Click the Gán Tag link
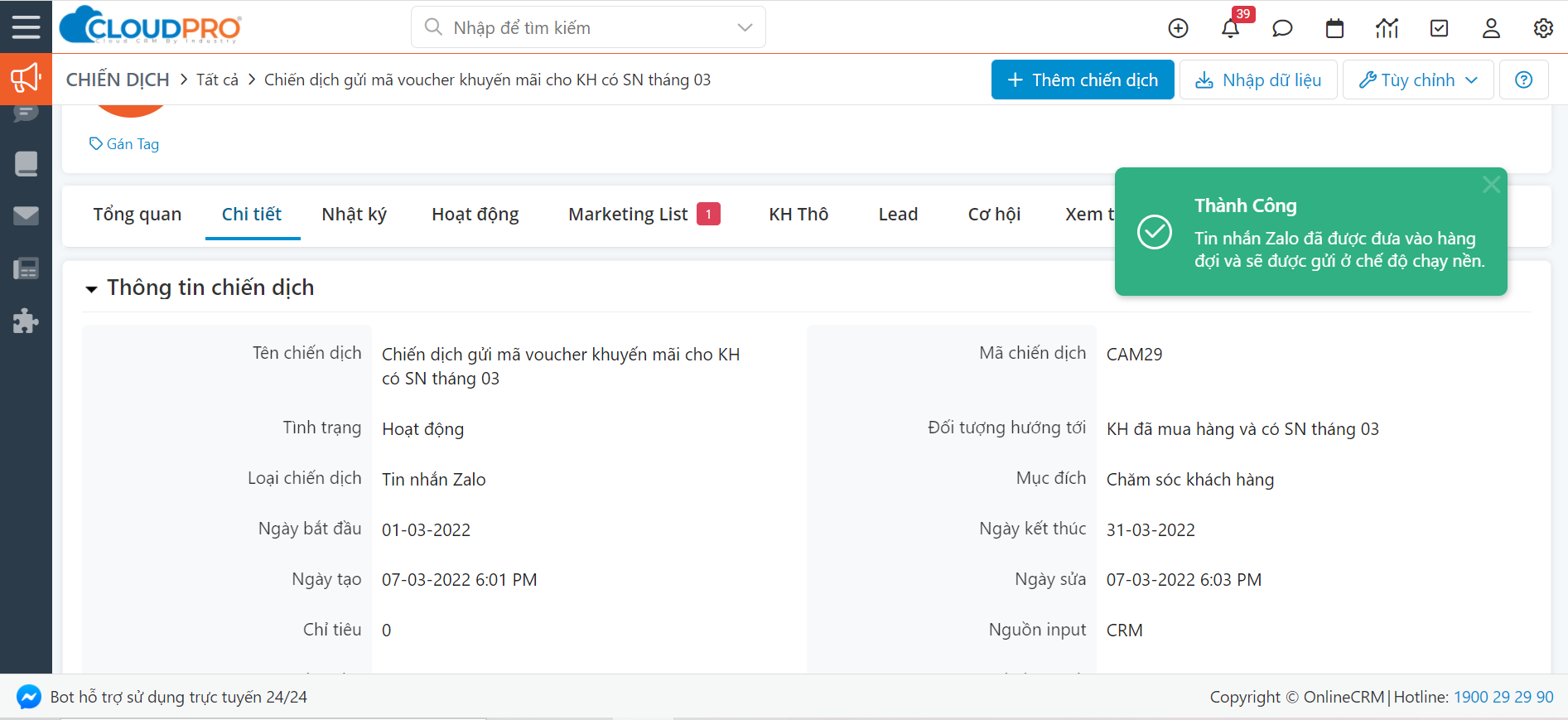Viewport: 1568px width, 720px height. 124,143
